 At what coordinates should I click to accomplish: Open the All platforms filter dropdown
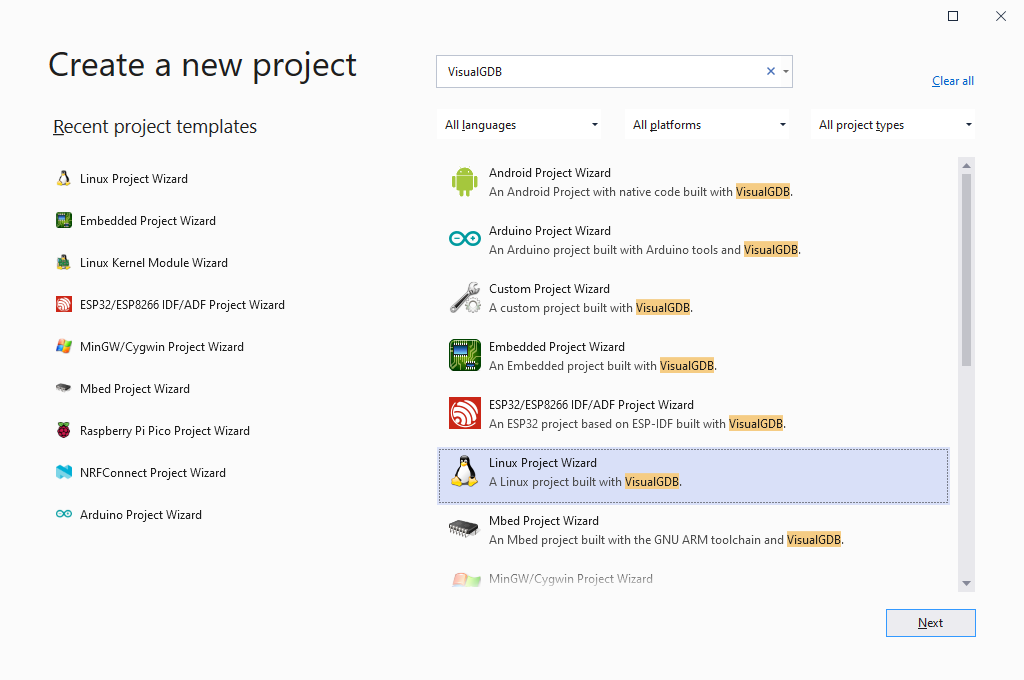[x=708, y=125]
